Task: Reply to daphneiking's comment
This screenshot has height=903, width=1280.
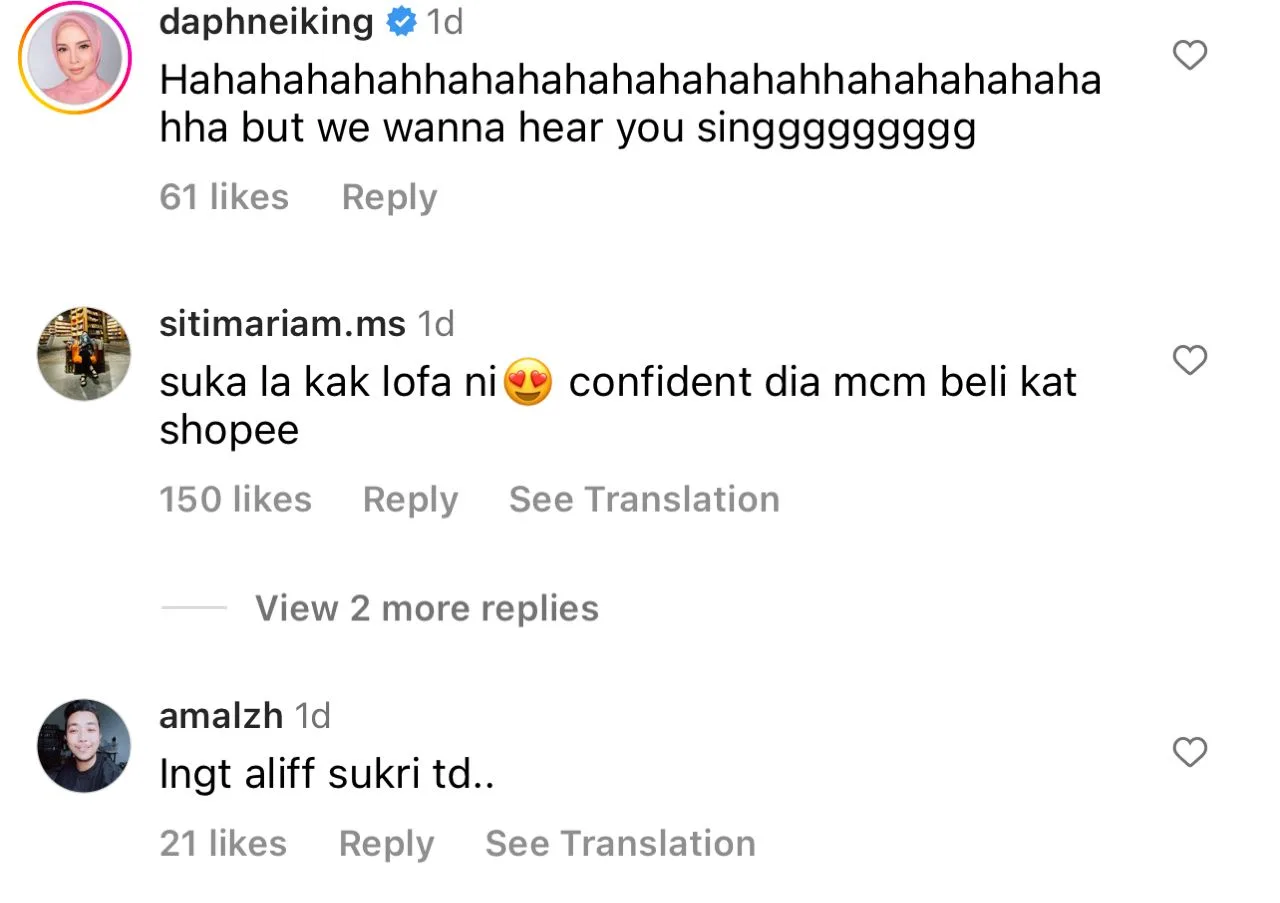Action: pos(389,197)
